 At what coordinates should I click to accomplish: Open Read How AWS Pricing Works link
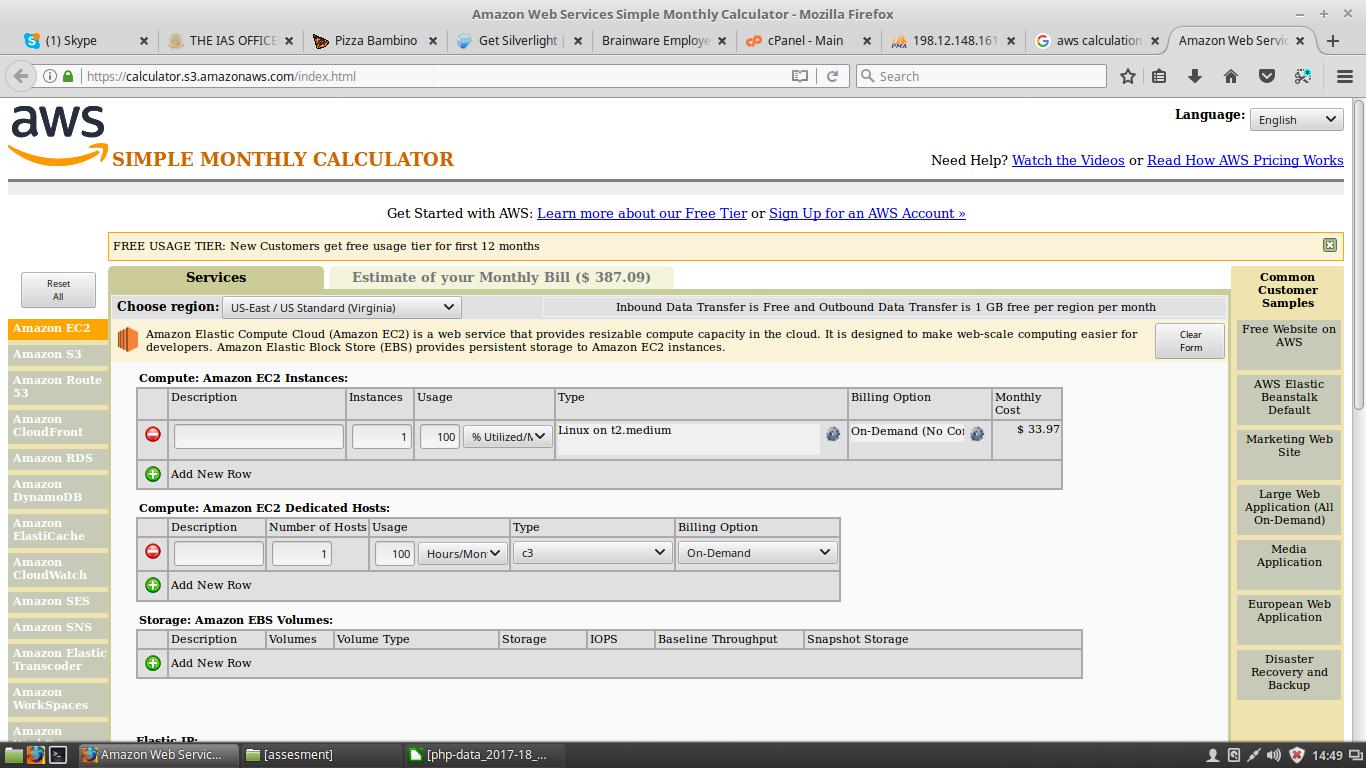point(1245,160)
